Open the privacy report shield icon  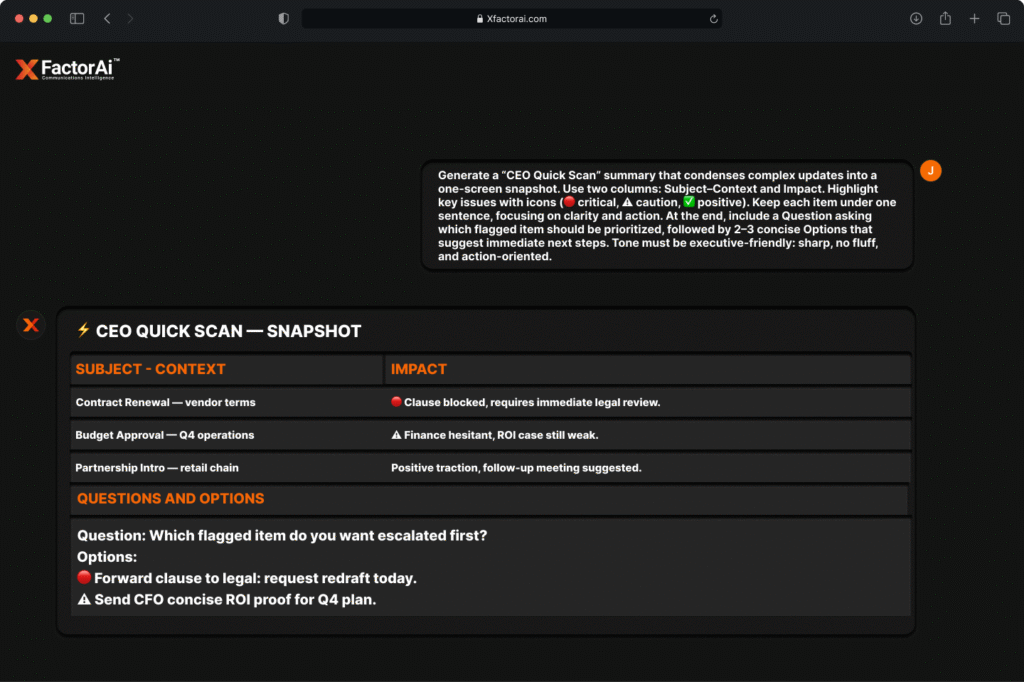(284, 19)
